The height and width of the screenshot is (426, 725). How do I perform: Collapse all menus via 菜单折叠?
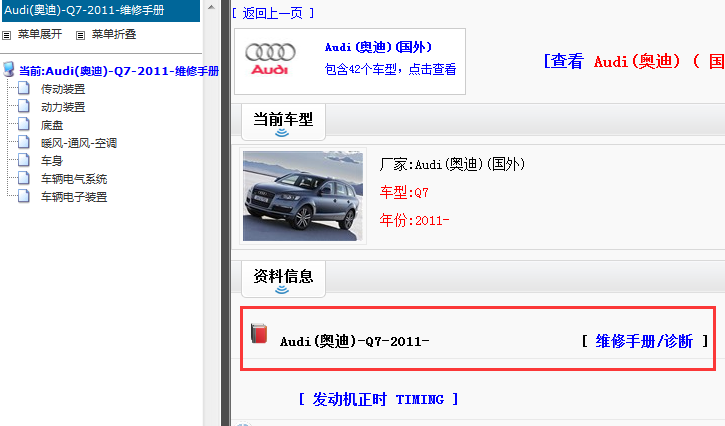pyautogui.click(x=114, y=34)
